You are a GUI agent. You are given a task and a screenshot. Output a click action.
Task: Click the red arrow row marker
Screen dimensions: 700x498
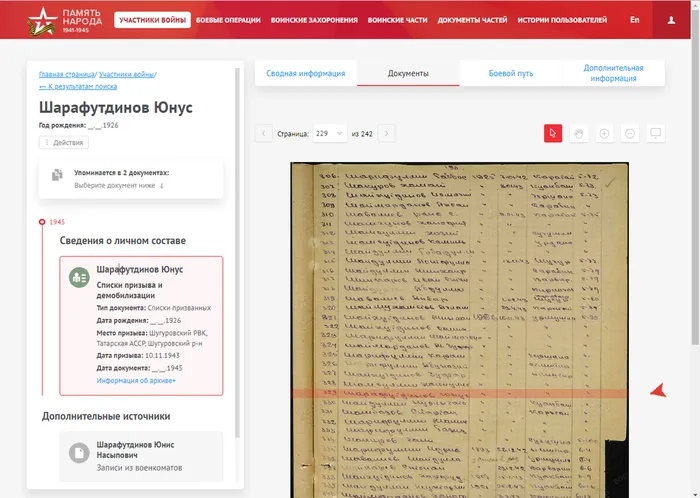pyautogui.click(x=657, y=391)
